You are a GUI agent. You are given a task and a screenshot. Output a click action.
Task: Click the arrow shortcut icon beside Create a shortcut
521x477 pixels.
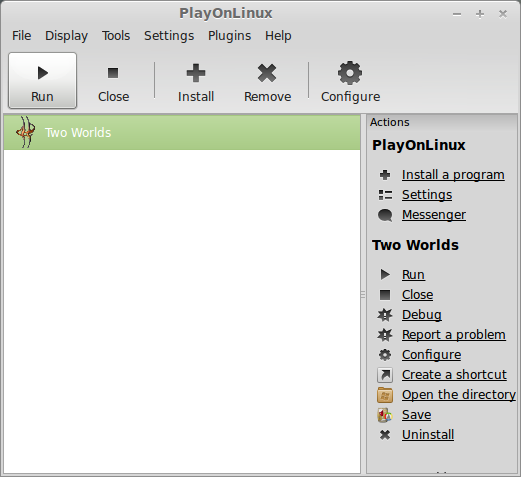pyautogui.click(x=385, y=375)
